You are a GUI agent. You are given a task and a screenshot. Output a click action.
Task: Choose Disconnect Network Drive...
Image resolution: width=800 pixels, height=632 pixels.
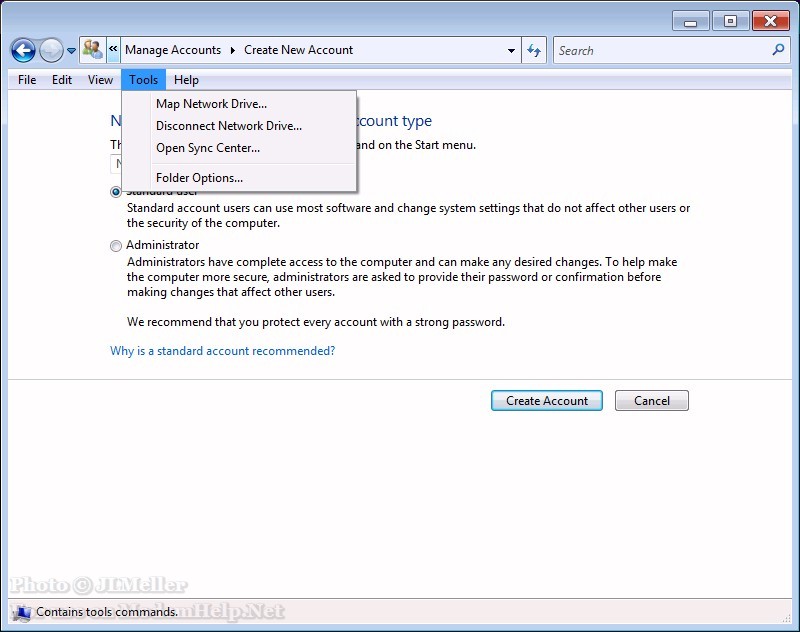(x=239, y=126)
